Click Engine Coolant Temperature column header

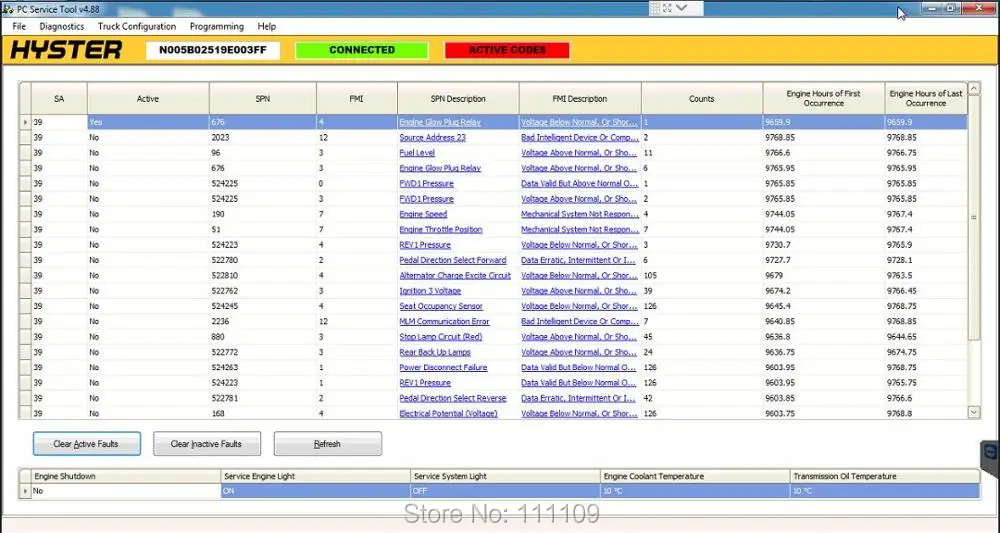click(x=695, y=476)
